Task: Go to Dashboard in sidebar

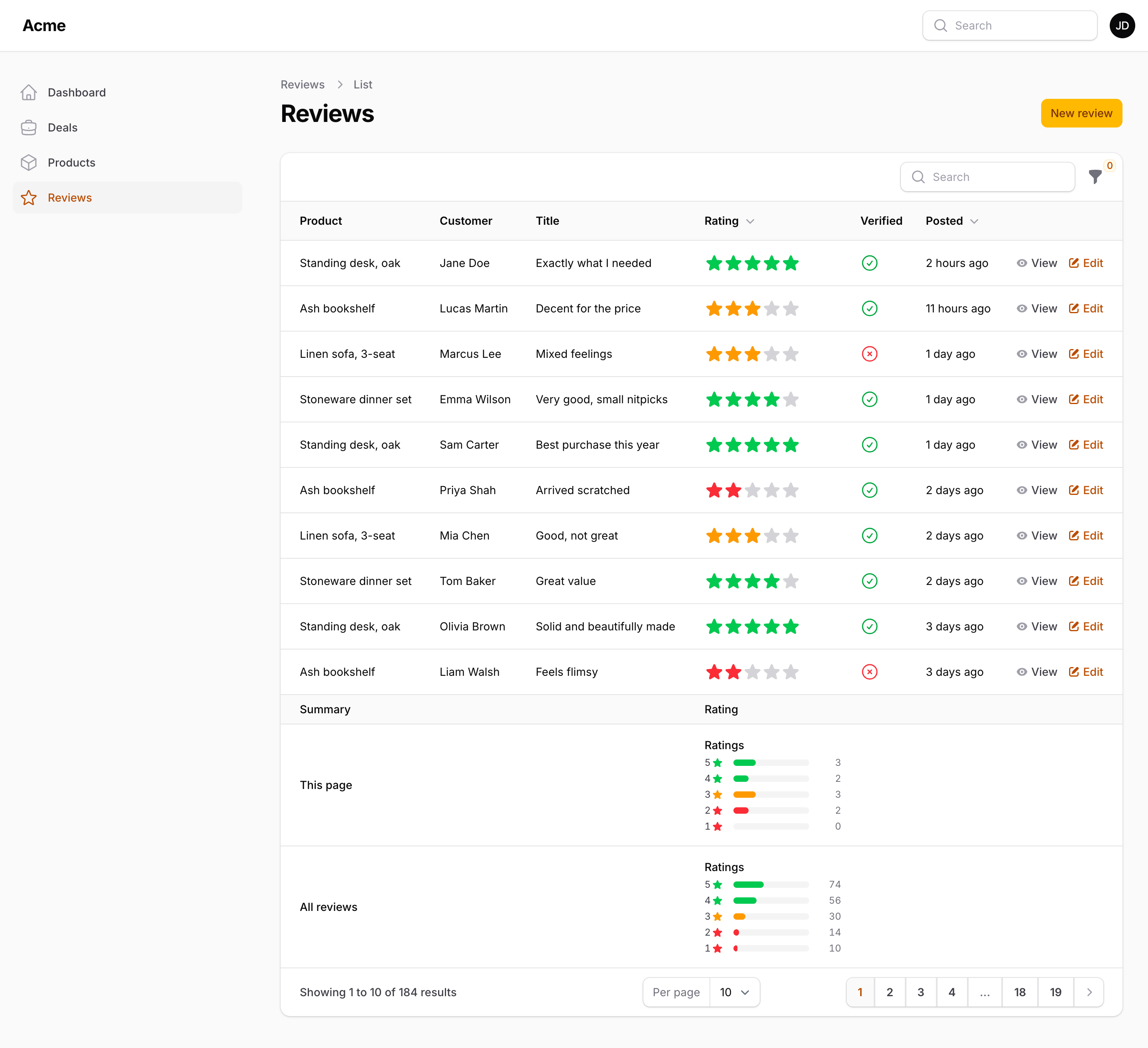Action: click(x=128, y=92)
